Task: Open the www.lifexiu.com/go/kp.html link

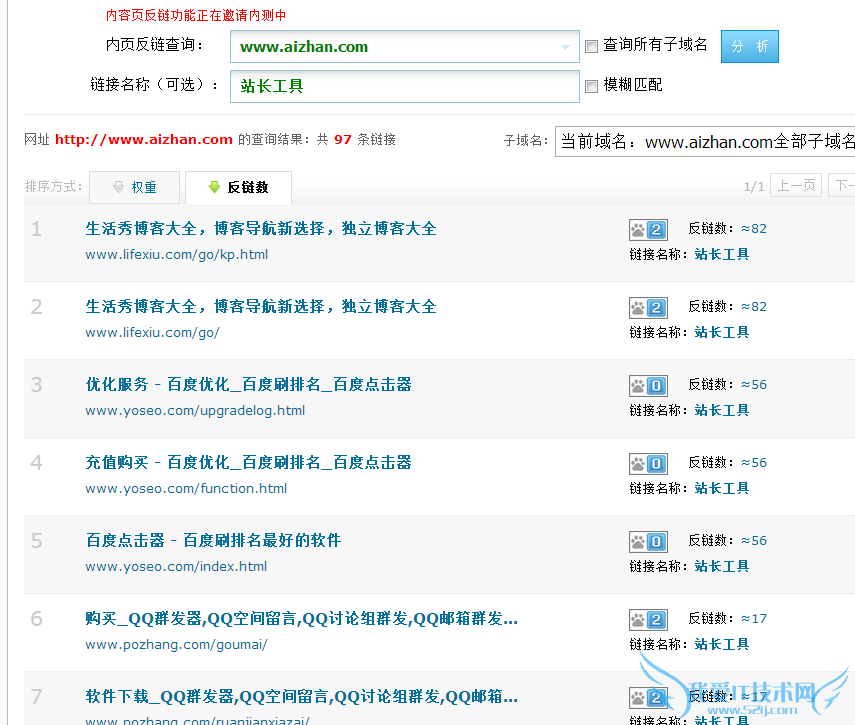Action: (176, 254)
